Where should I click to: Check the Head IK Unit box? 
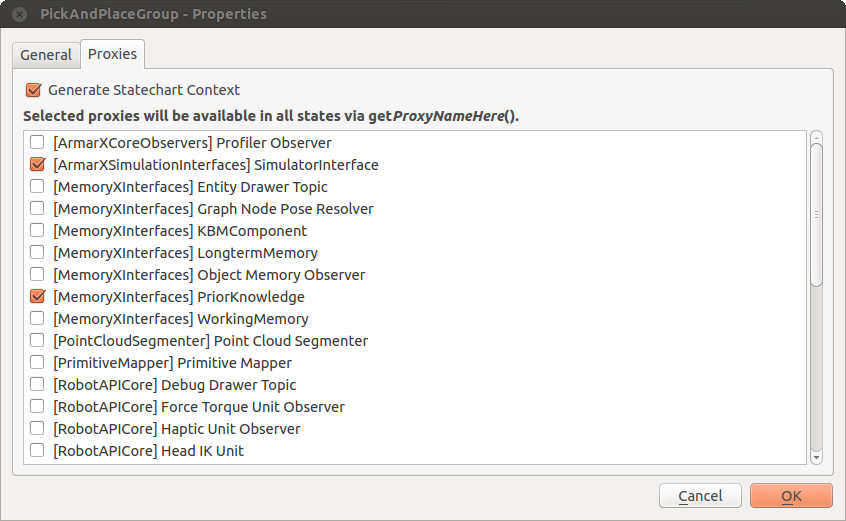click(x=37, y=450)
